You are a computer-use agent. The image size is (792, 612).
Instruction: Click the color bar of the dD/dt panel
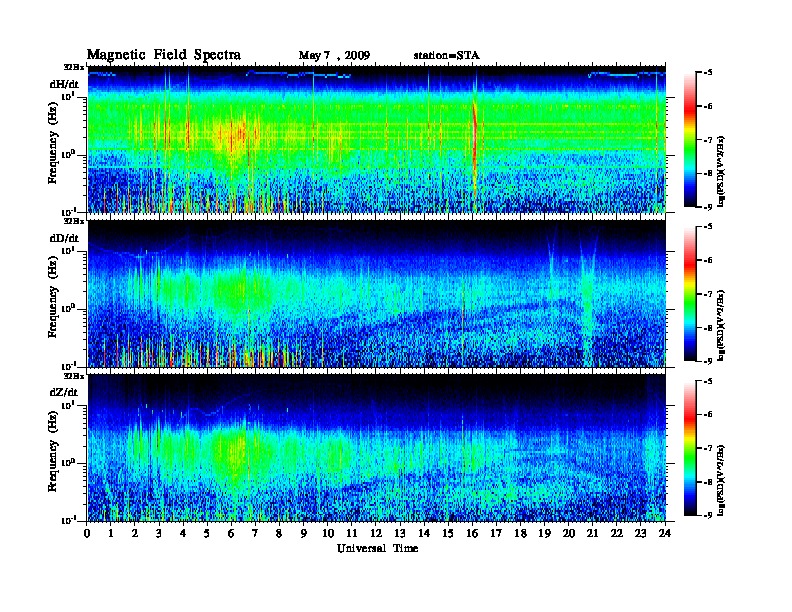(x=690, y=293)
